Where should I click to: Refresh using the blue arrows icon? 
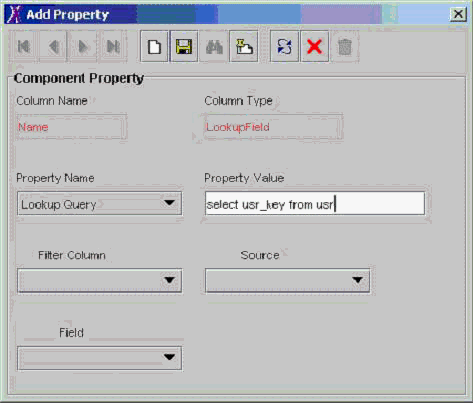coord(284,46)
